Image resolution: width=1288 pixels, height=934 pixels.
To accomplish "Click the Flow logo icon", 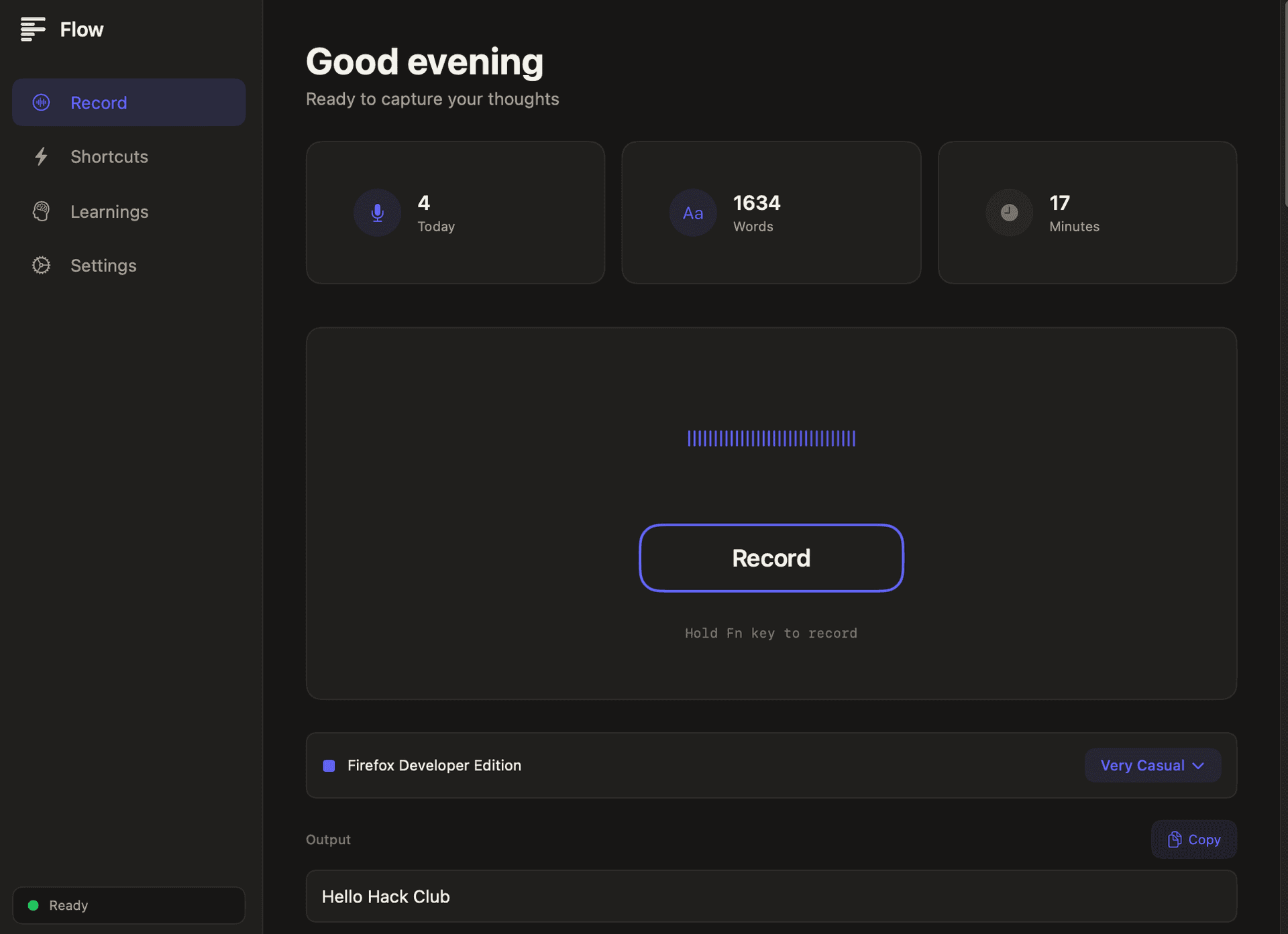I will tap(32, 30).
